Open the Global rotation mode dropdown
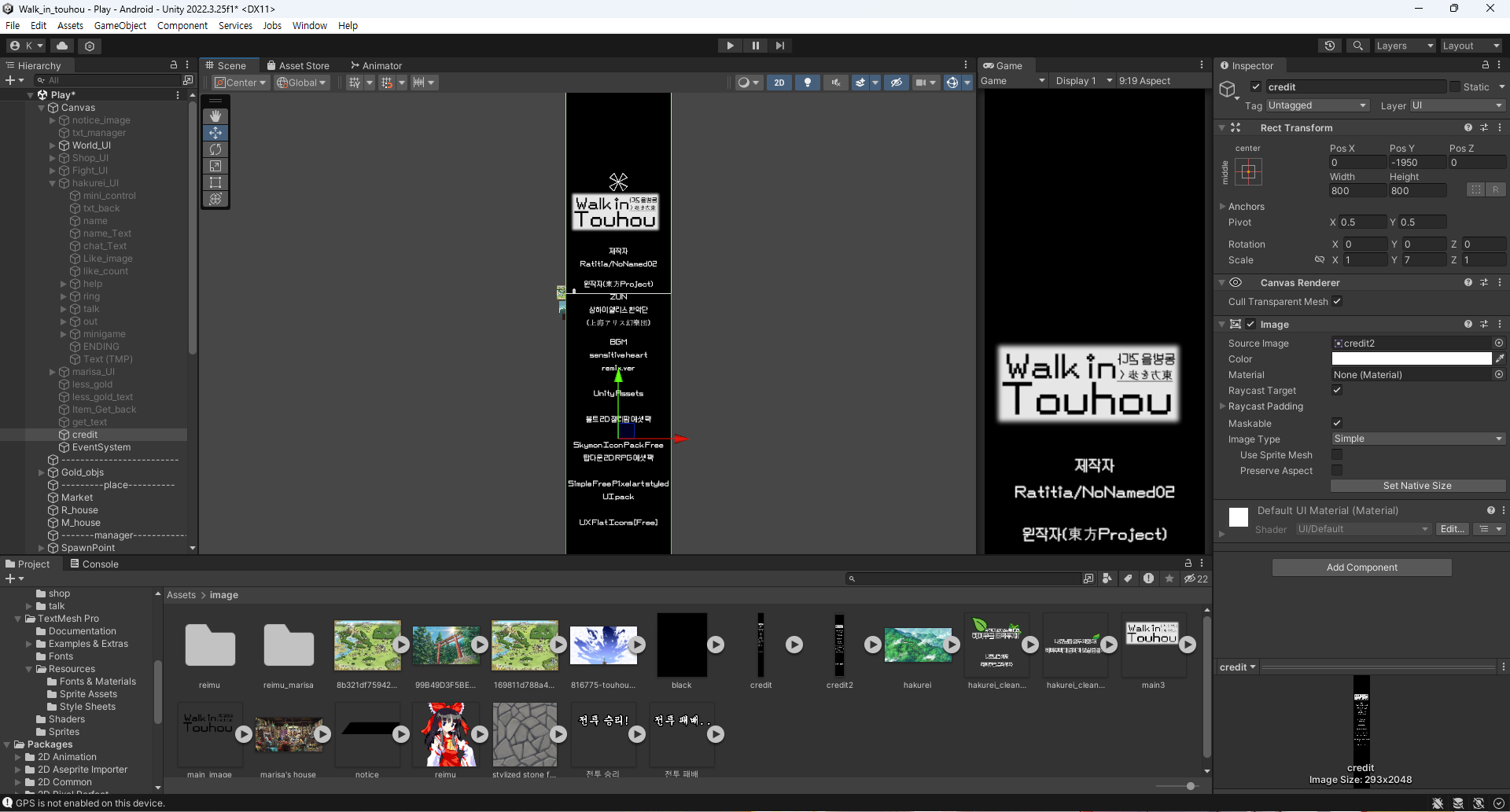The image size is (1510, 812). (x=302, y=83)
